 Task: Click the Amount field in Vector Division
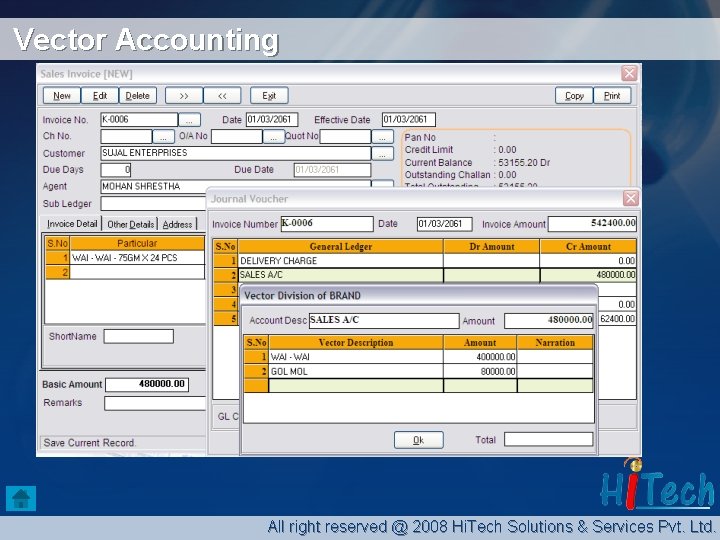[x=549, y=321]
